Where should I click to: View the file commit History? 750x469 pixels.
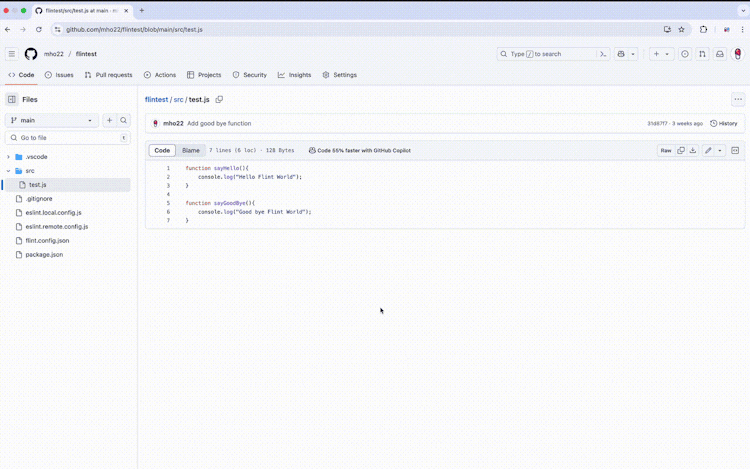pos(724,124)
